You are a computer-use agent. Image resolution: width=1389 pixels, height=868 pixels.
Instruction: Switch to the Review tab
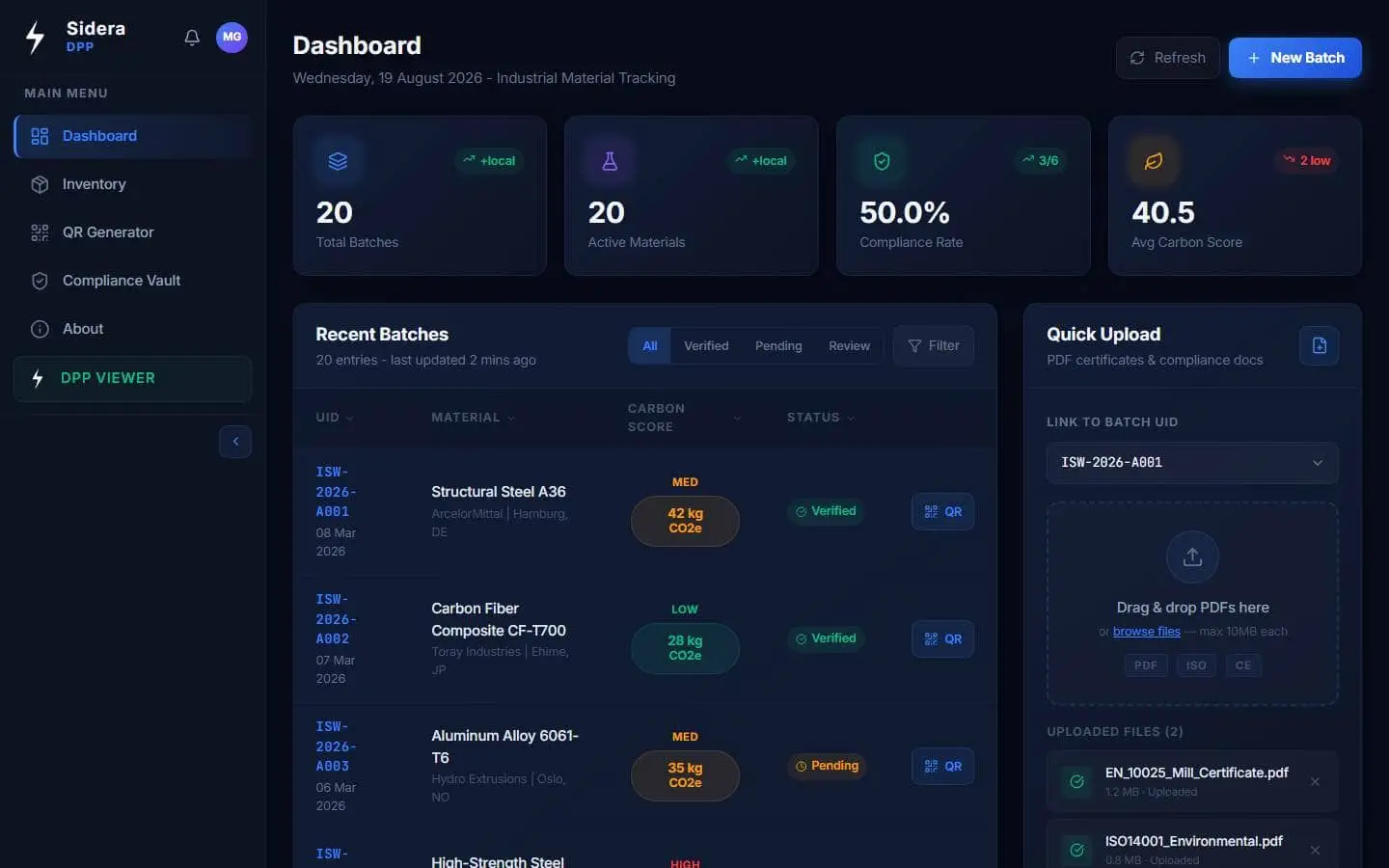849,346
